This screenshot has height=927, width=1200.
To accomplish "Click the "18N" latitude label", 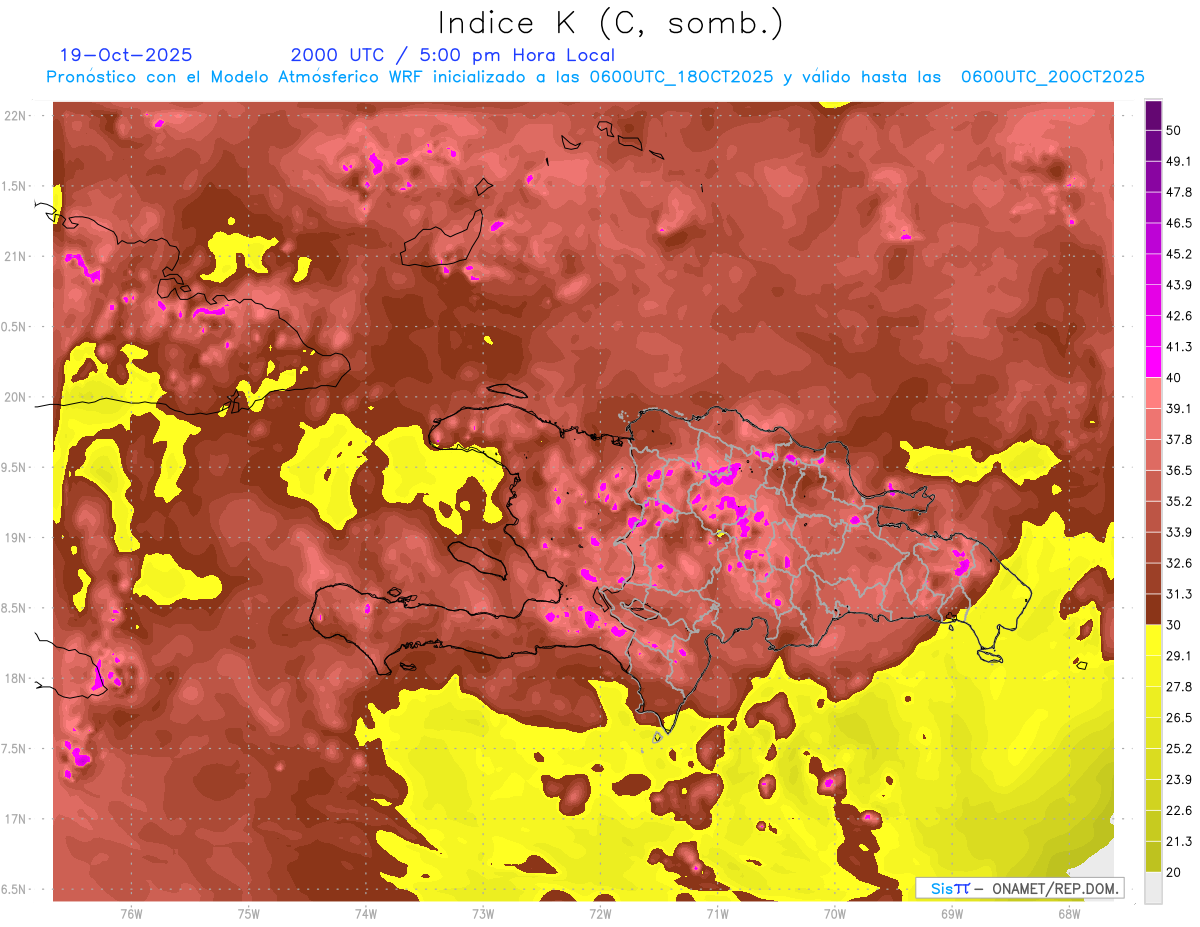I will (x=16, y=678).
